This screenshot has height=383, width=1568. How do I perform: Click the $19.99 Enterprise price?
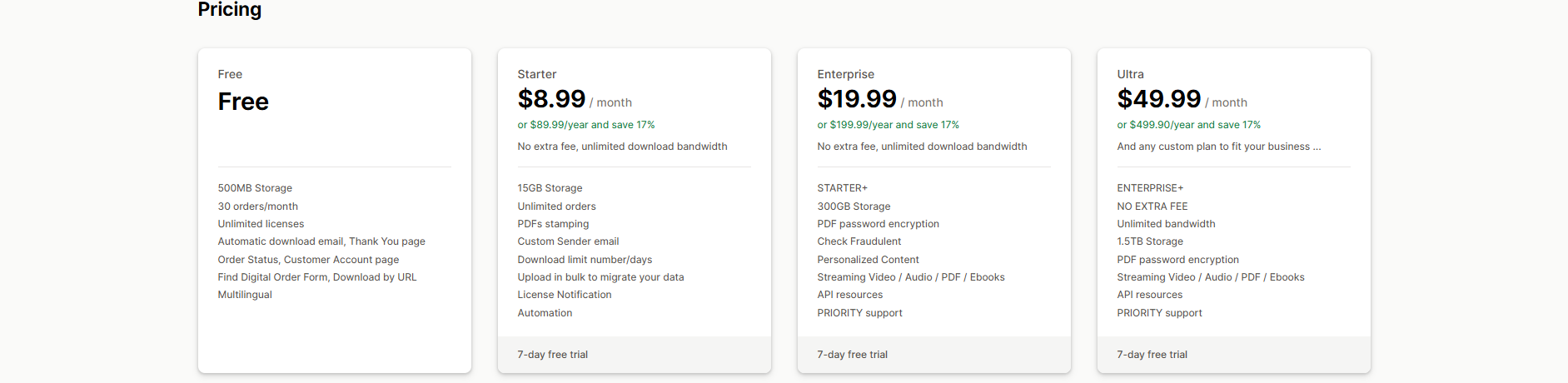(856, 99)
